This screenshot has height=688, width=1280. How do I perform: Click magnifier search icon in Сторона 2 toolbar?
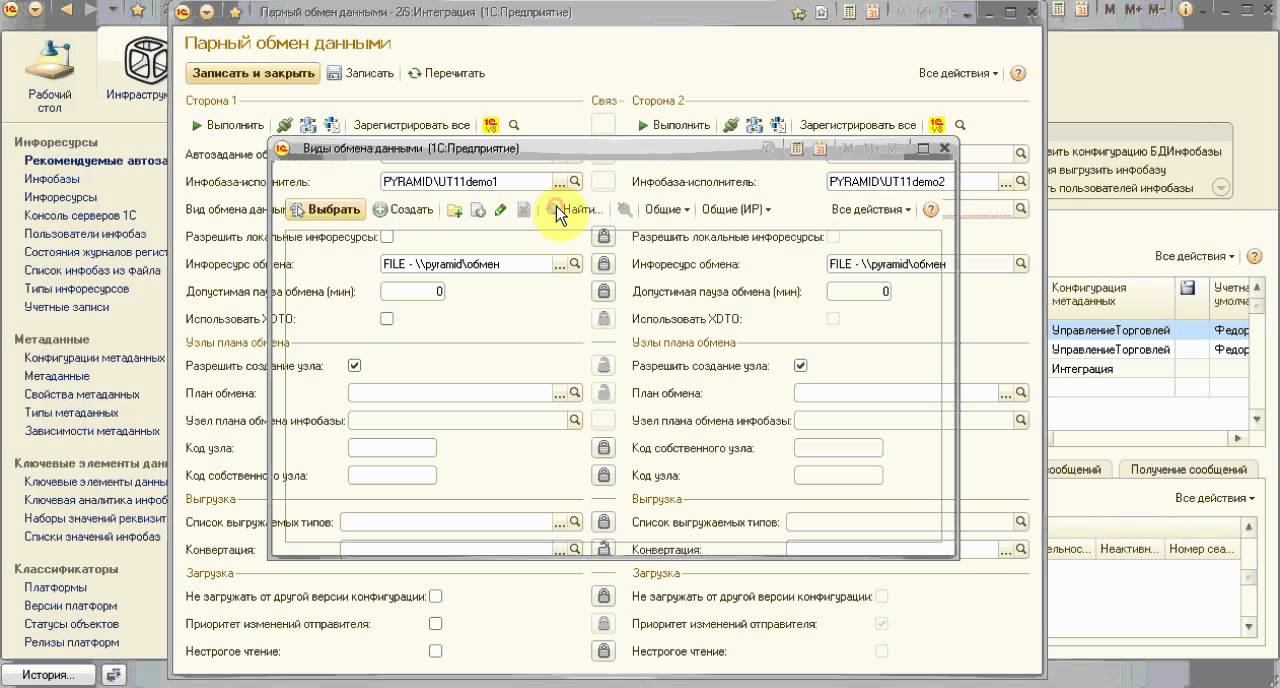960,125
